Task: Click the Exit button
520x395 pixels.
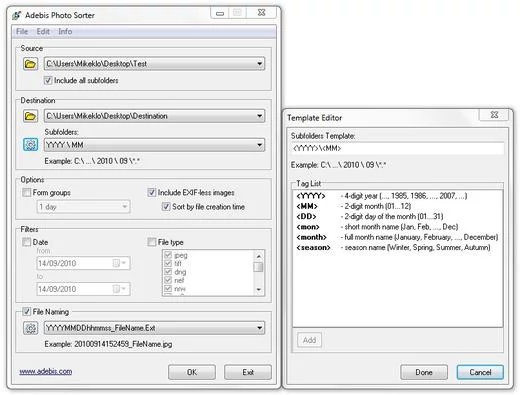Action: pos(248,372)
